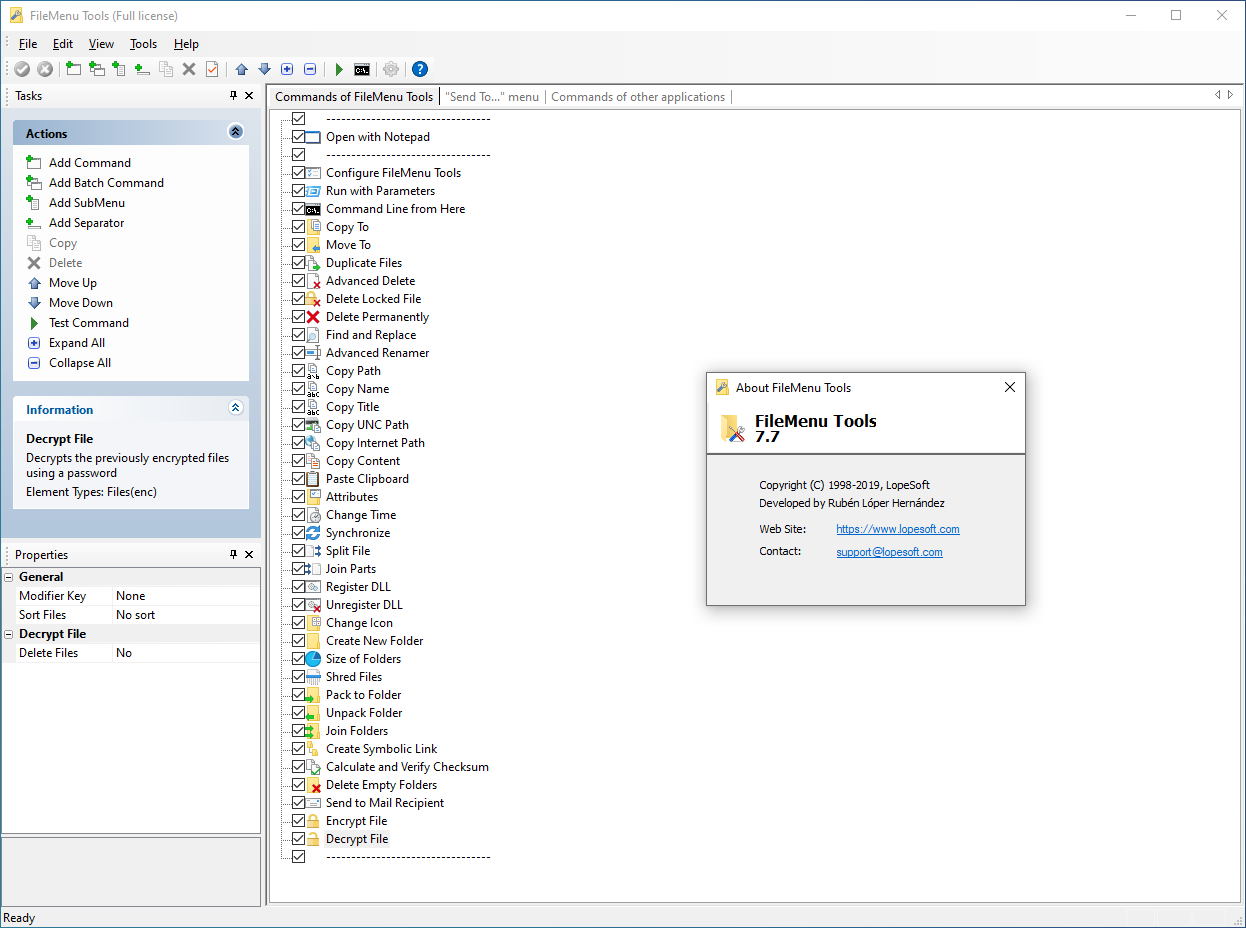Uncheck the Configure FileMenu Tools checkbox

298,173
